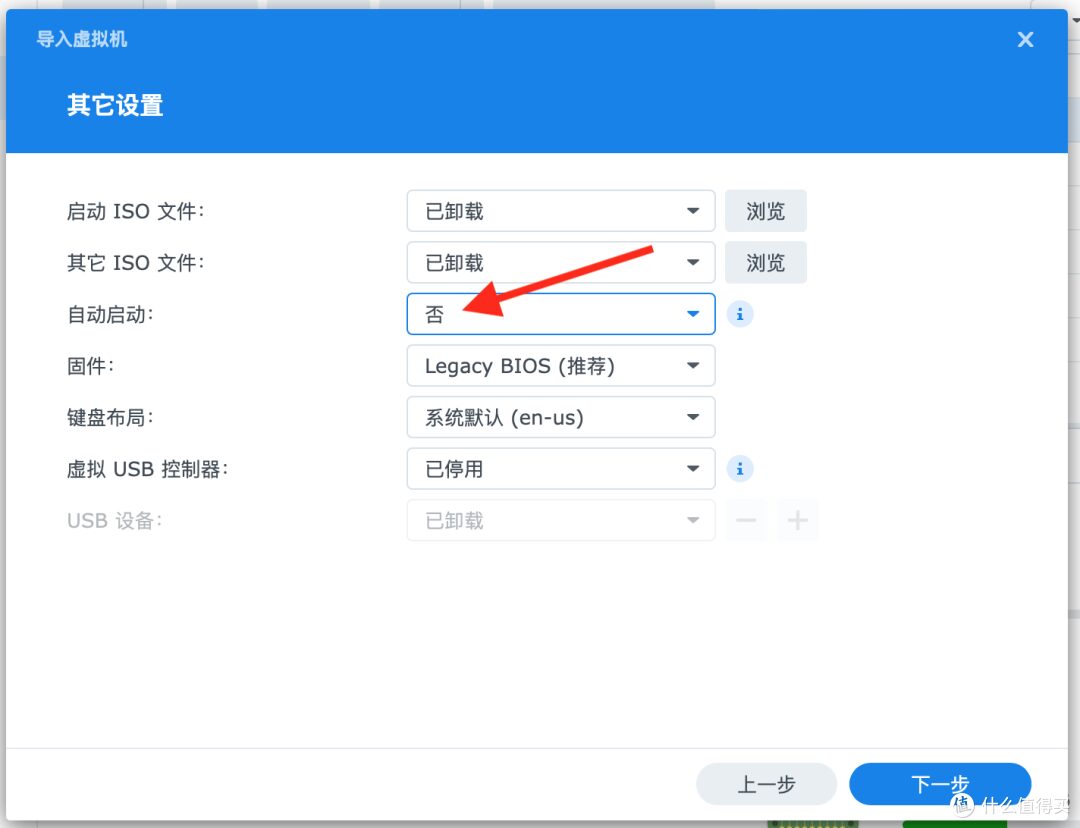The height and width of the screenshot is (828, 1080).
Task: Click the 上一步 button
Action: click(766, 784)
